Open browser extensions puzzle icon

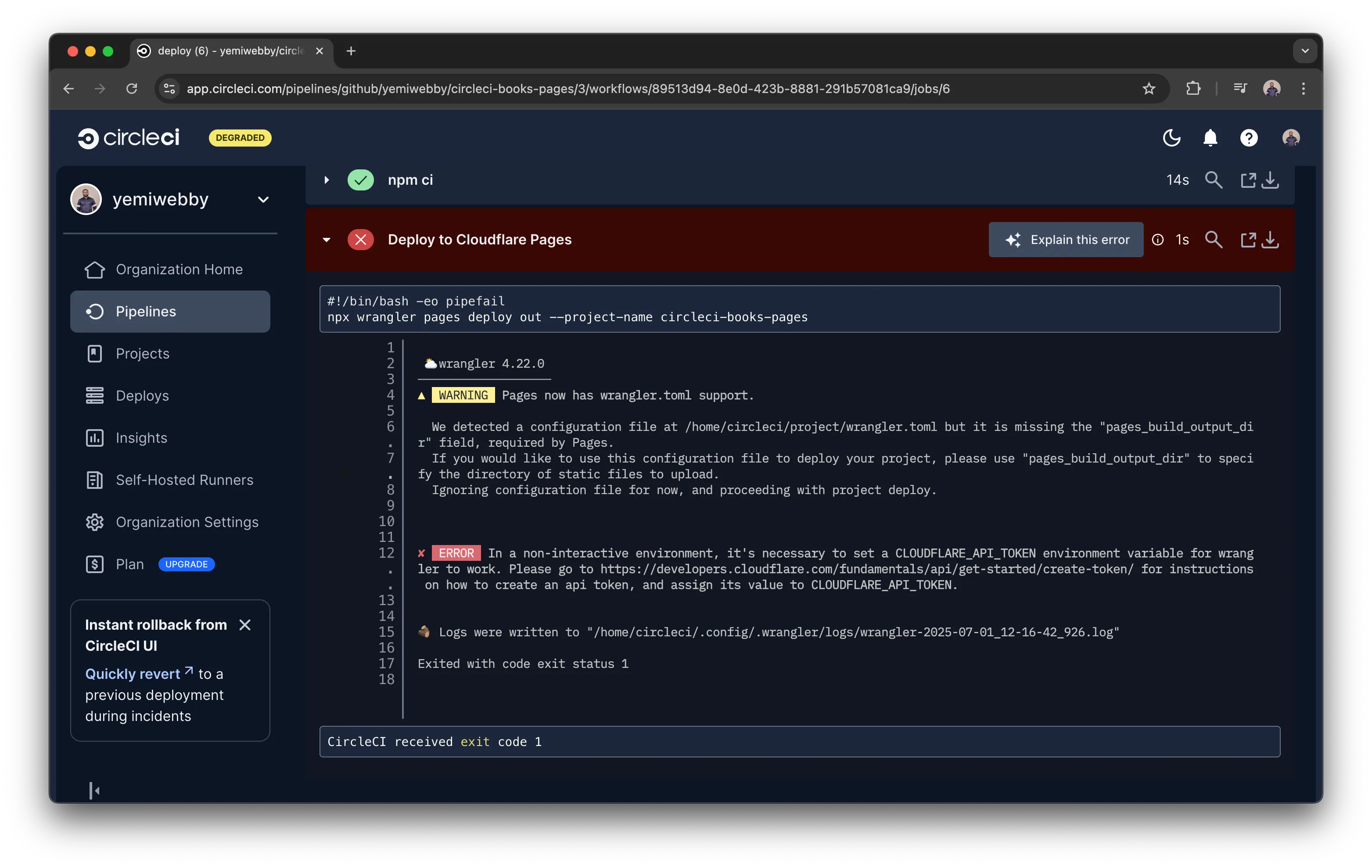tap(1193, 89)
